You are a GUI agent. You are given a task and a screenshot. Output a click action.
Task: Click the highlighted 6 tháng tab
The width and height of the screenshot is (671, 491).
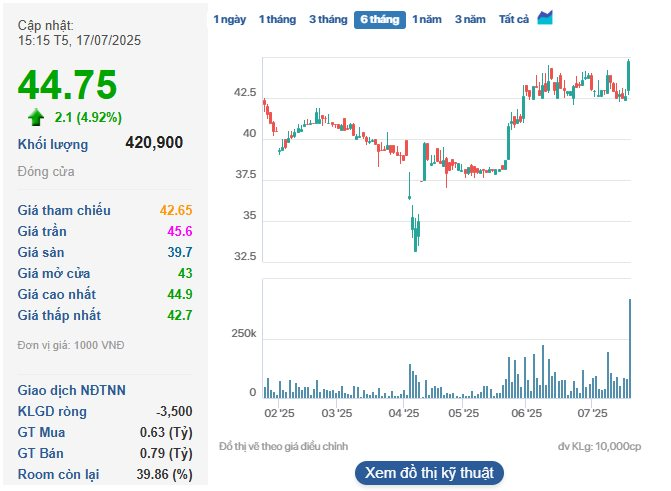click(x=379, y=19)
